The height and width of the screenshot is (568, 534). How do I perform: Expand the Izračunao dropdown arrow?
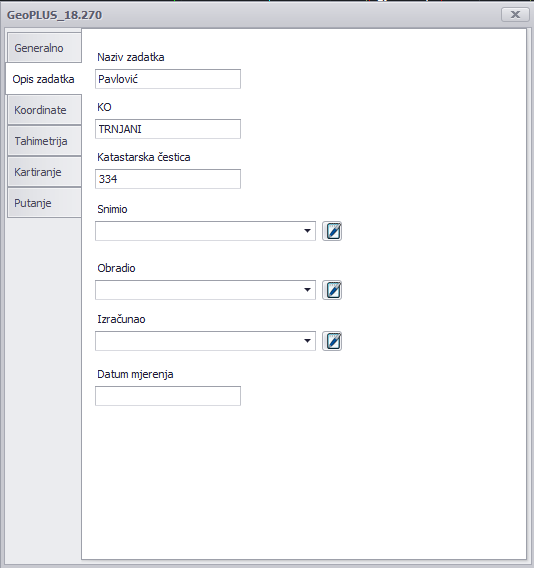click(x=307, y=341)
